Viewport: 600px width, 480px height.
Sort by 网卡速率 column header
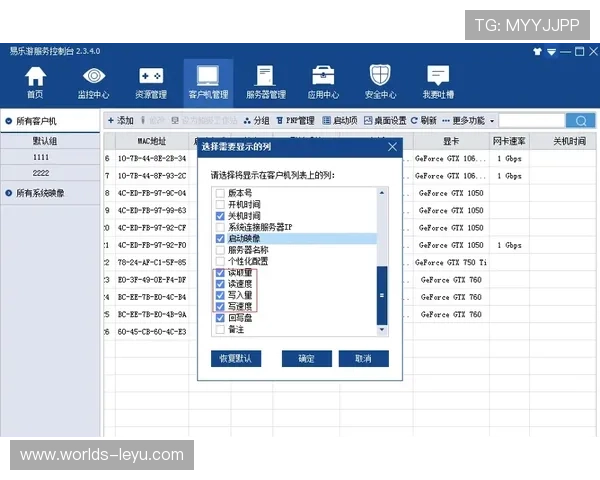509,141
